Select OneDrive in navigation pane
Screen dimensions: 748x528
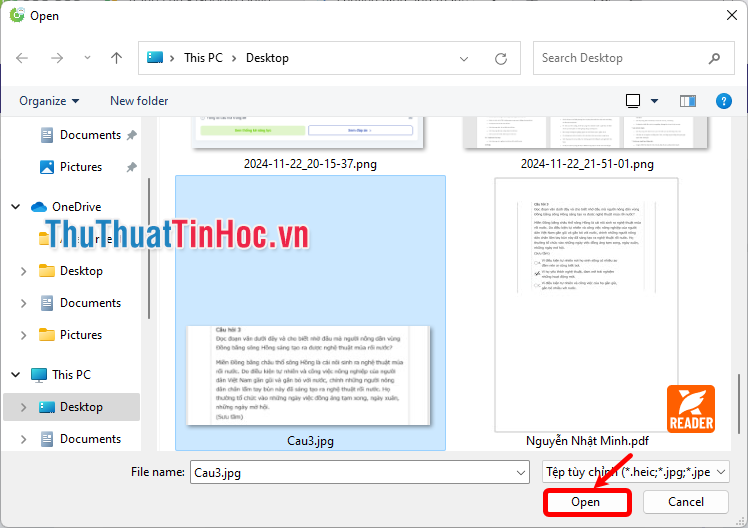[76, 207]
